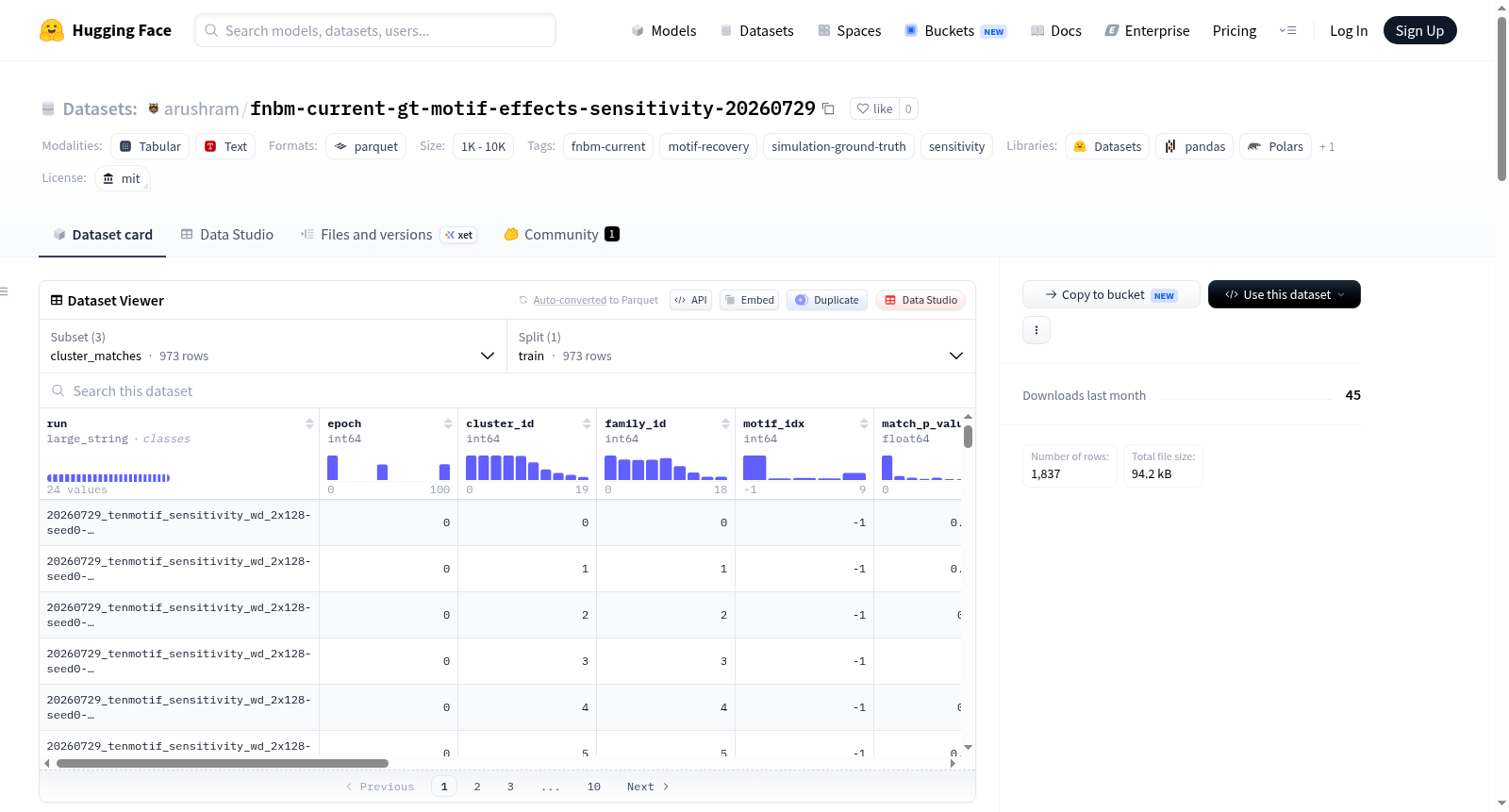Click the mit license tag
The image size is (1509, 812).
click(123, 178)
